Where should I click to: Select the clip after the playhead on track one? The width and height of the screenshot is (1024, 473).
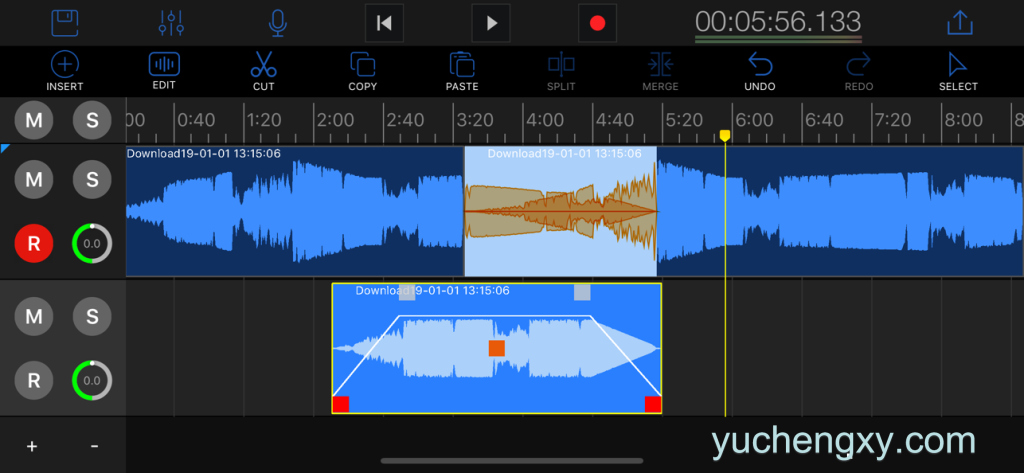point(840,211)
